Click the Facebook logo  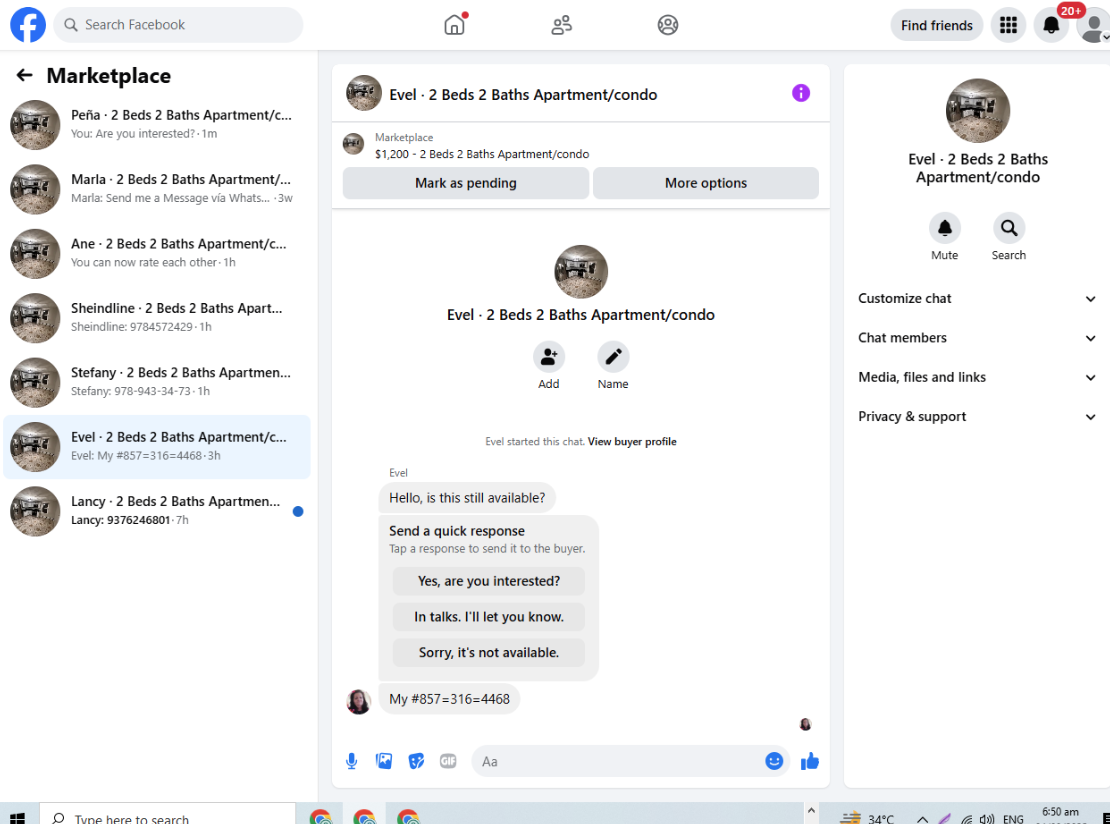click(28, 25)
